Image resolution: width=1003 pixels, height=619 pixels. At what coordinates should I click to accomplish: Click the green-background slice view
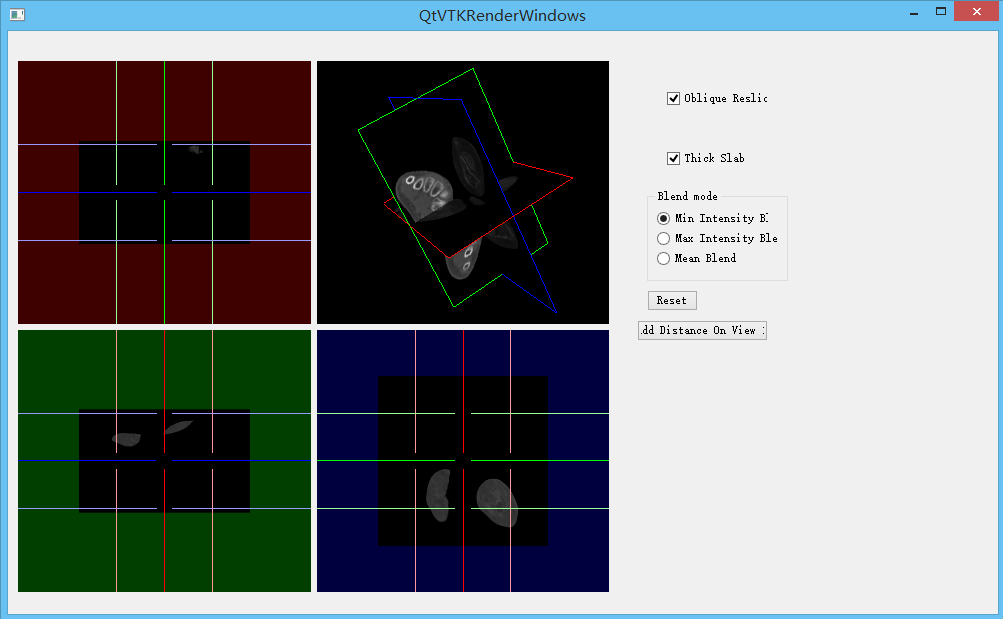click(164, 461)
